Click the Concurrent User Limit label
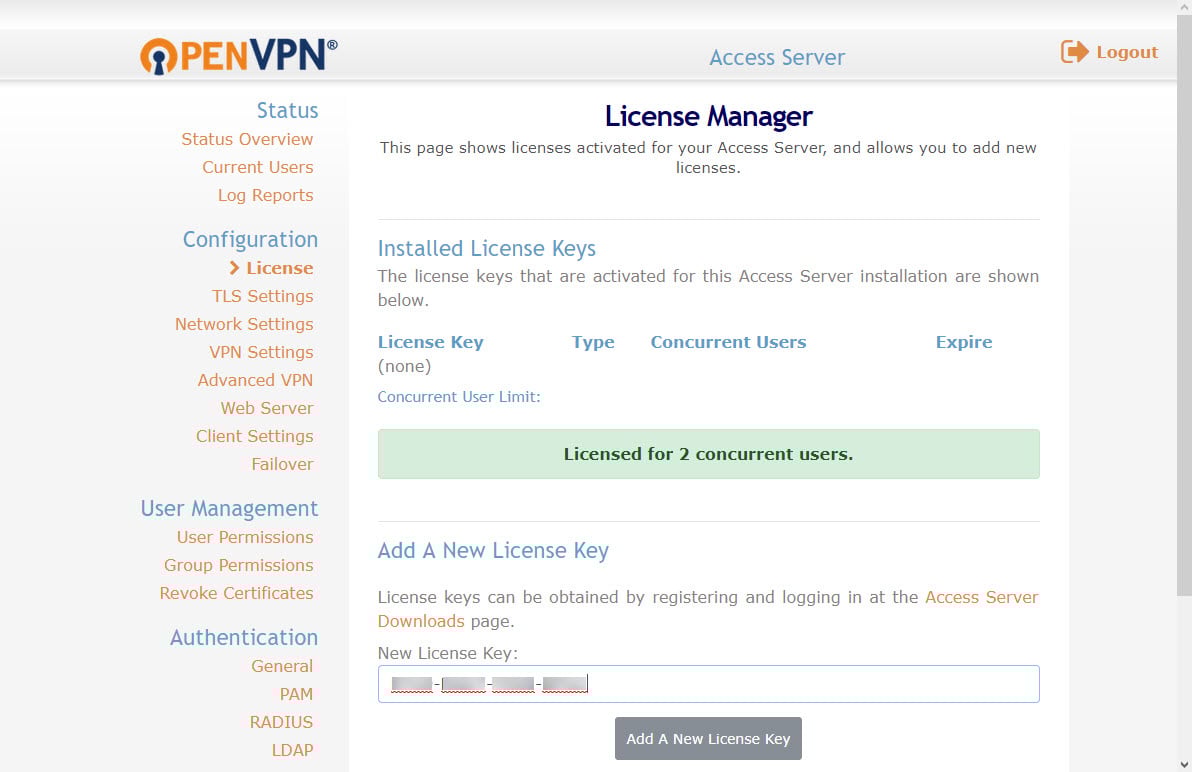 460,396
